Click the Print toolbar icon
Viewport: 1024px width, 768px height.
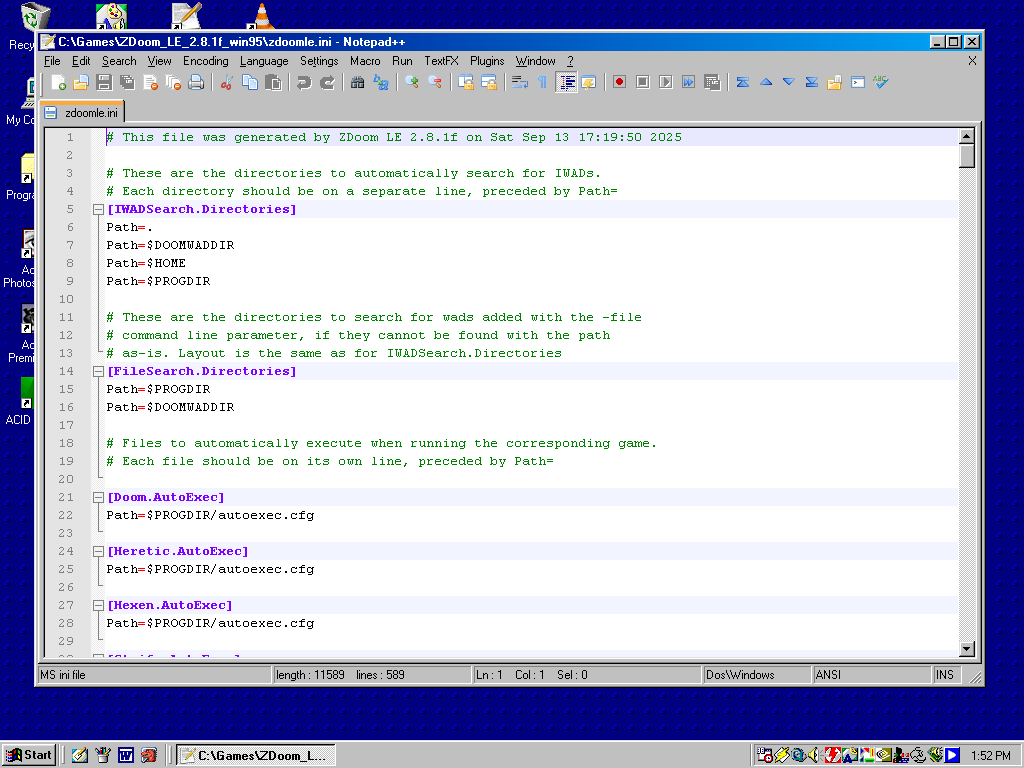[x=196, y=82]
